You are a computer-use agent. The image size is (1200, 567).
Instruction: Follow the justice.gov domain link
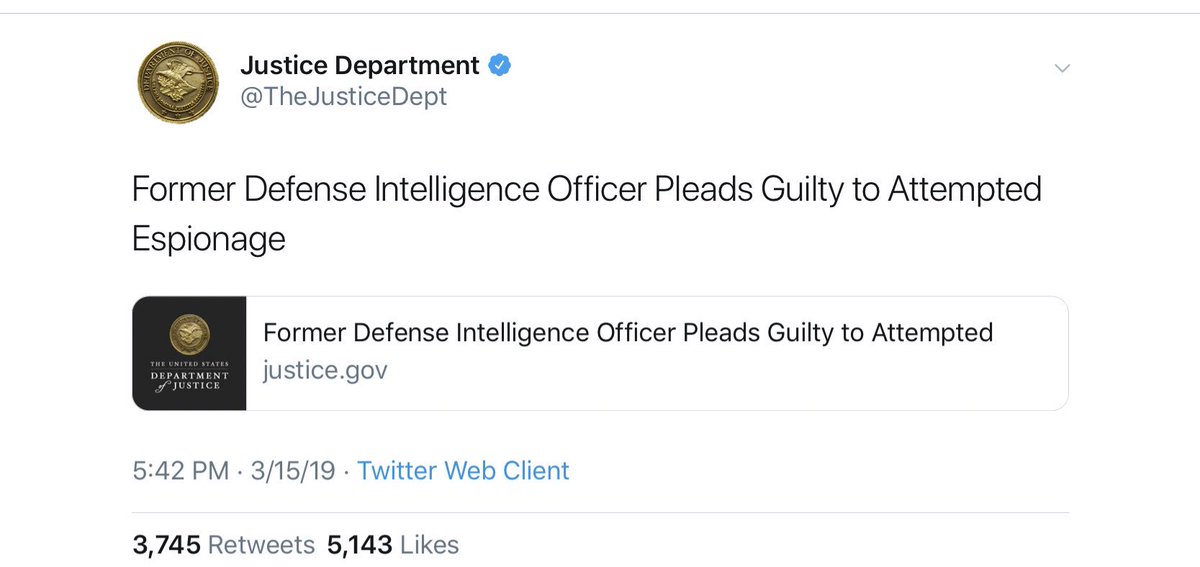click(x=325, y=371)
